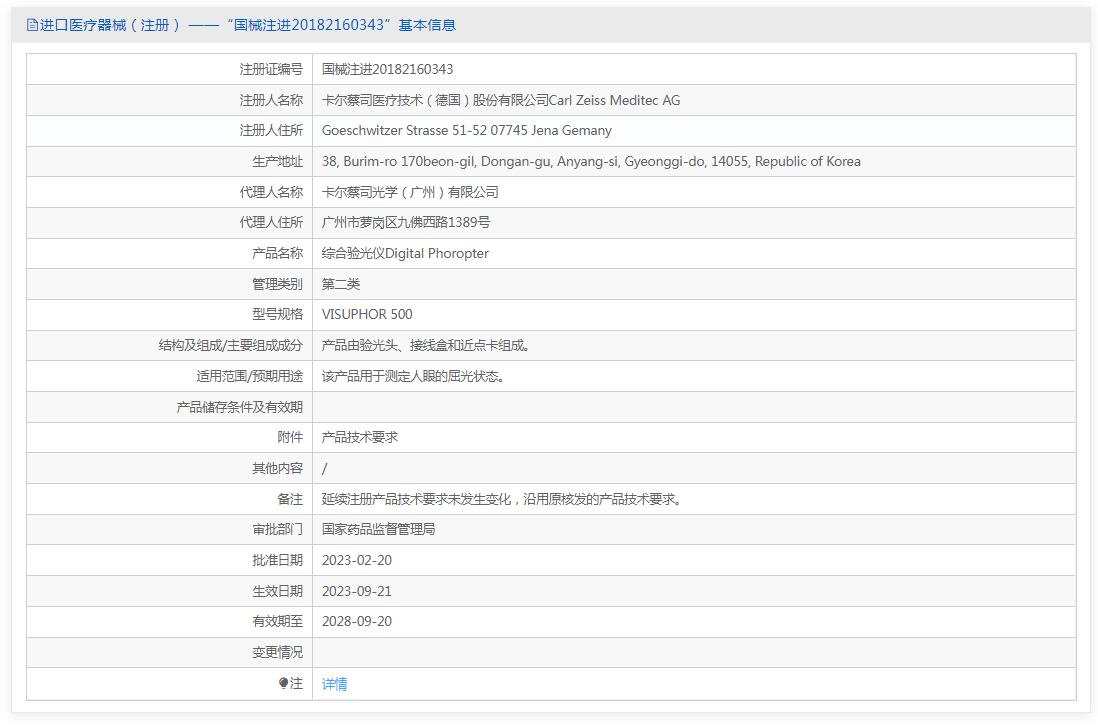Open the 详情 link in the 注 row
Image resolution: width=1098 pixels, height=728 pixels.
click(335, 684)
